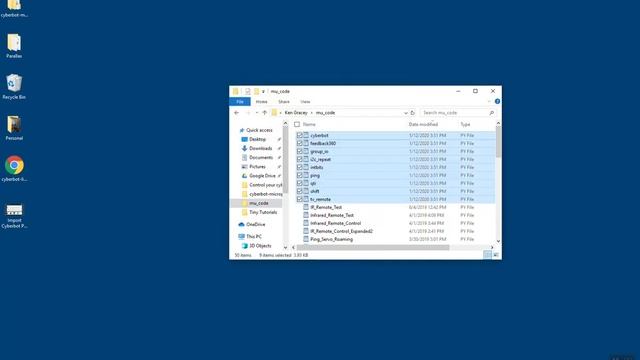Uncheck the cyberbot file checkbox

(300, 135)
